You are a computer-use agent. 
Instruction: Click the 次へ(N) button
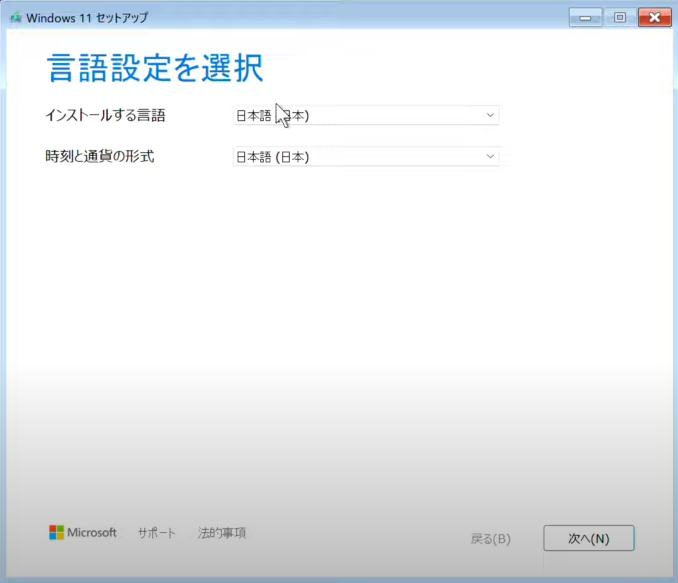588,538
